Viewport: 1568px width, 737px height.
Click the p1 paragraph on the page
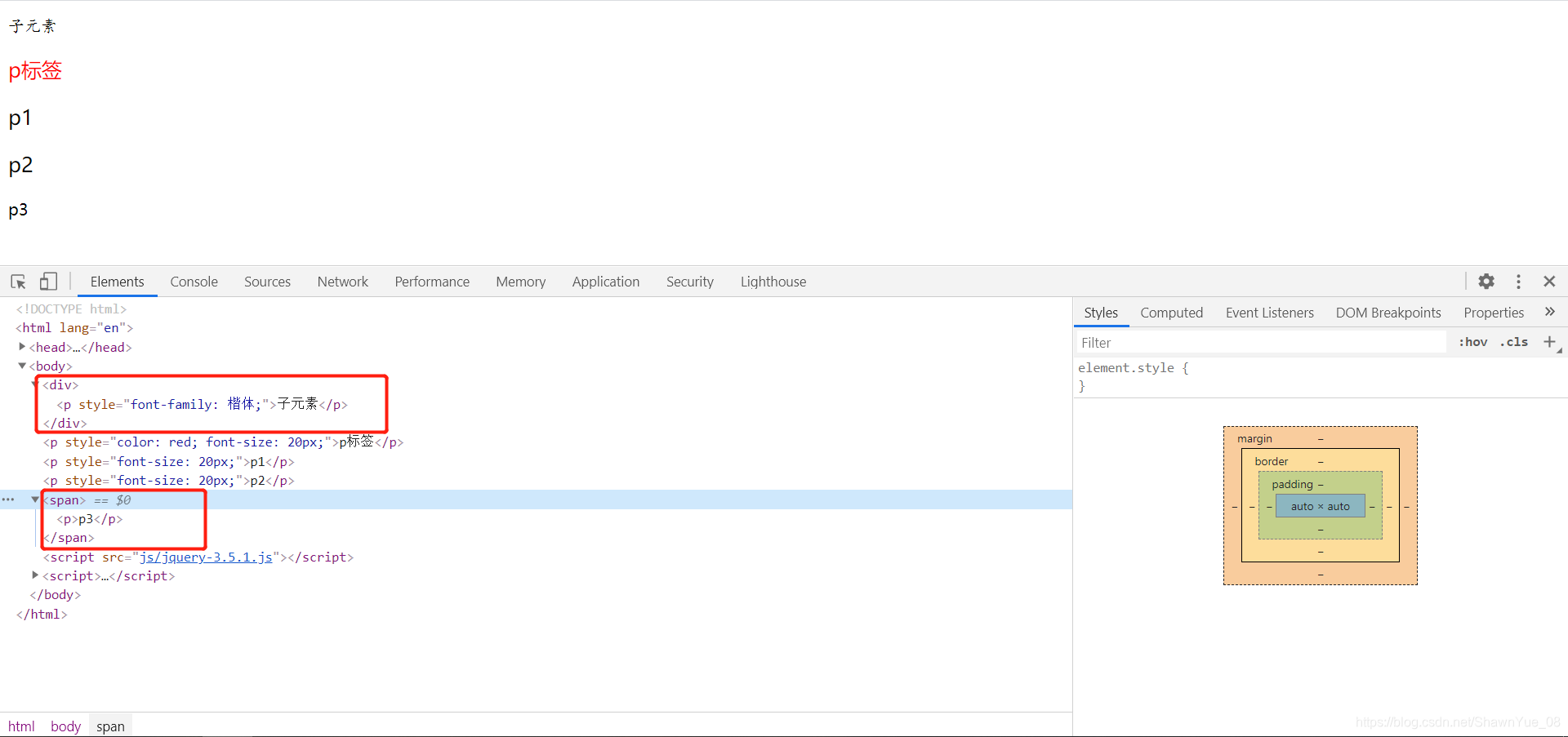point(20,118)
